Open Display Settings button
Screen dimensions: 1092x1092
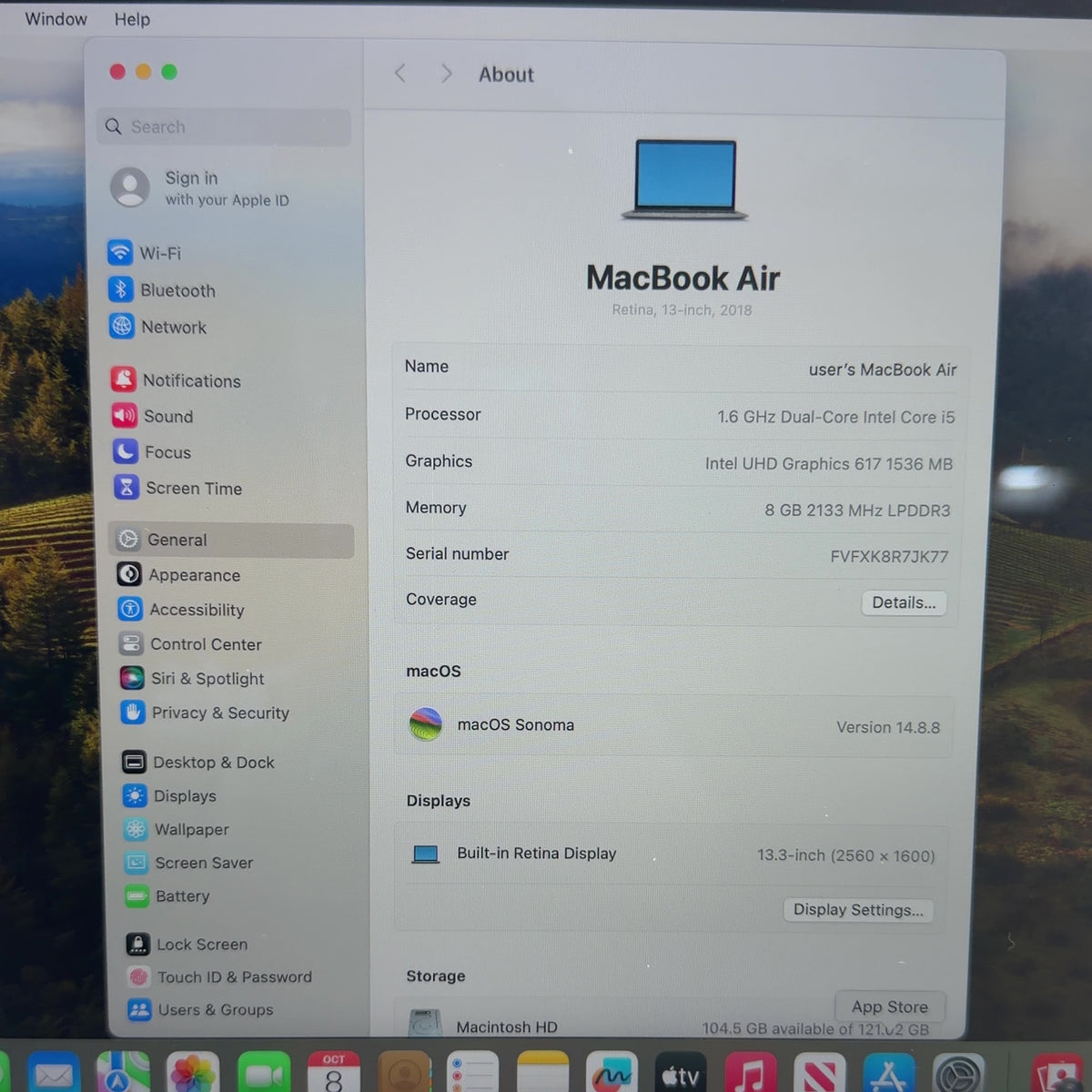858,910
